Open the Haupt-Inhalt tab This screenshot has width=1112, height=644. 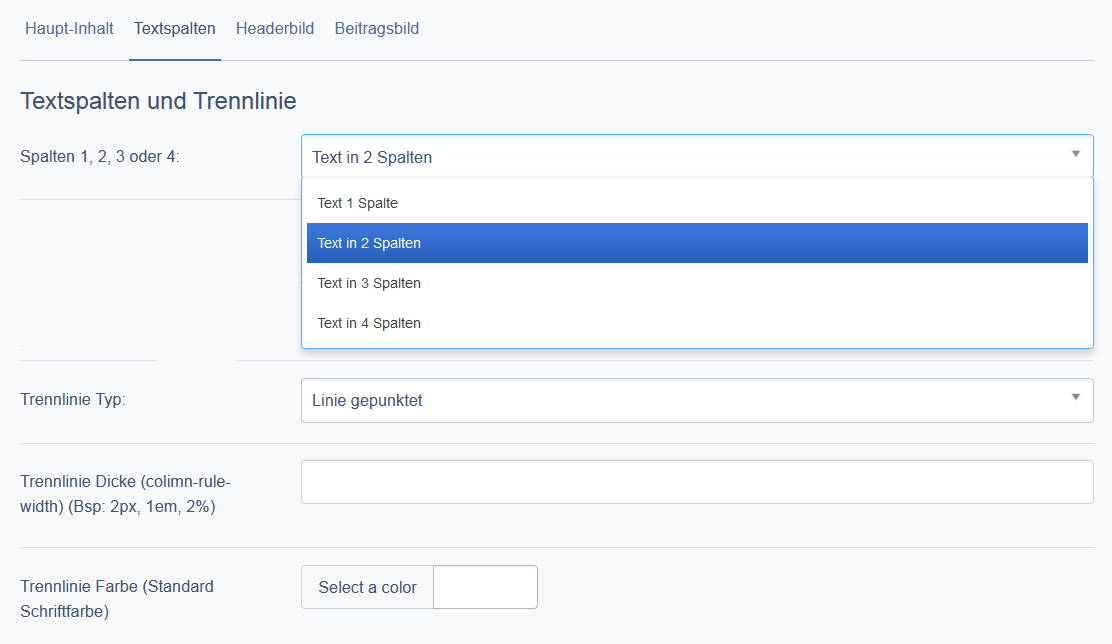[69, 28]
